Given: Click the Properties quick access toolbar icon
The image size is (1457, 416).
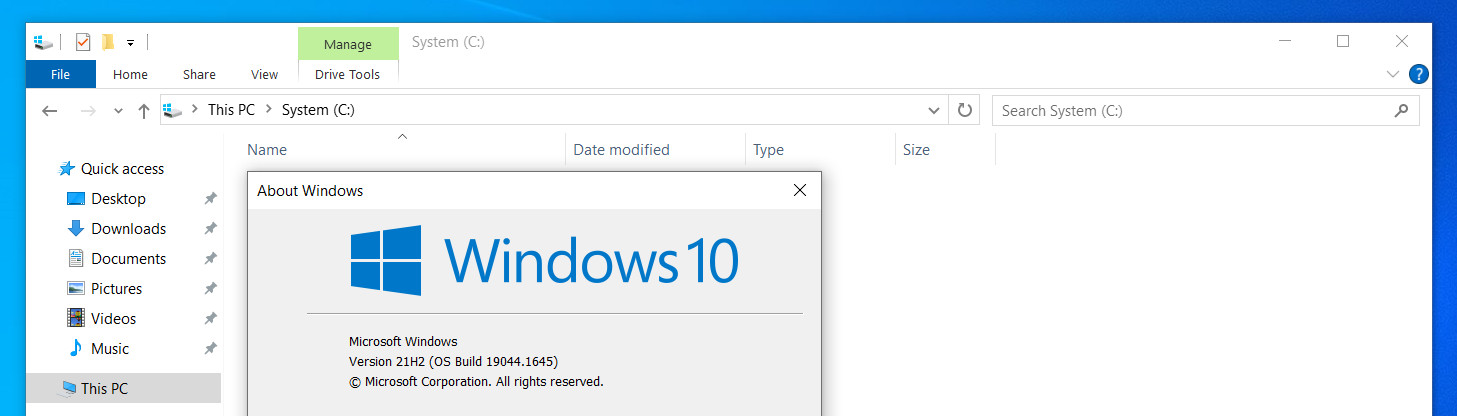Looking at the screenshot, I should (x=83, y=42).
